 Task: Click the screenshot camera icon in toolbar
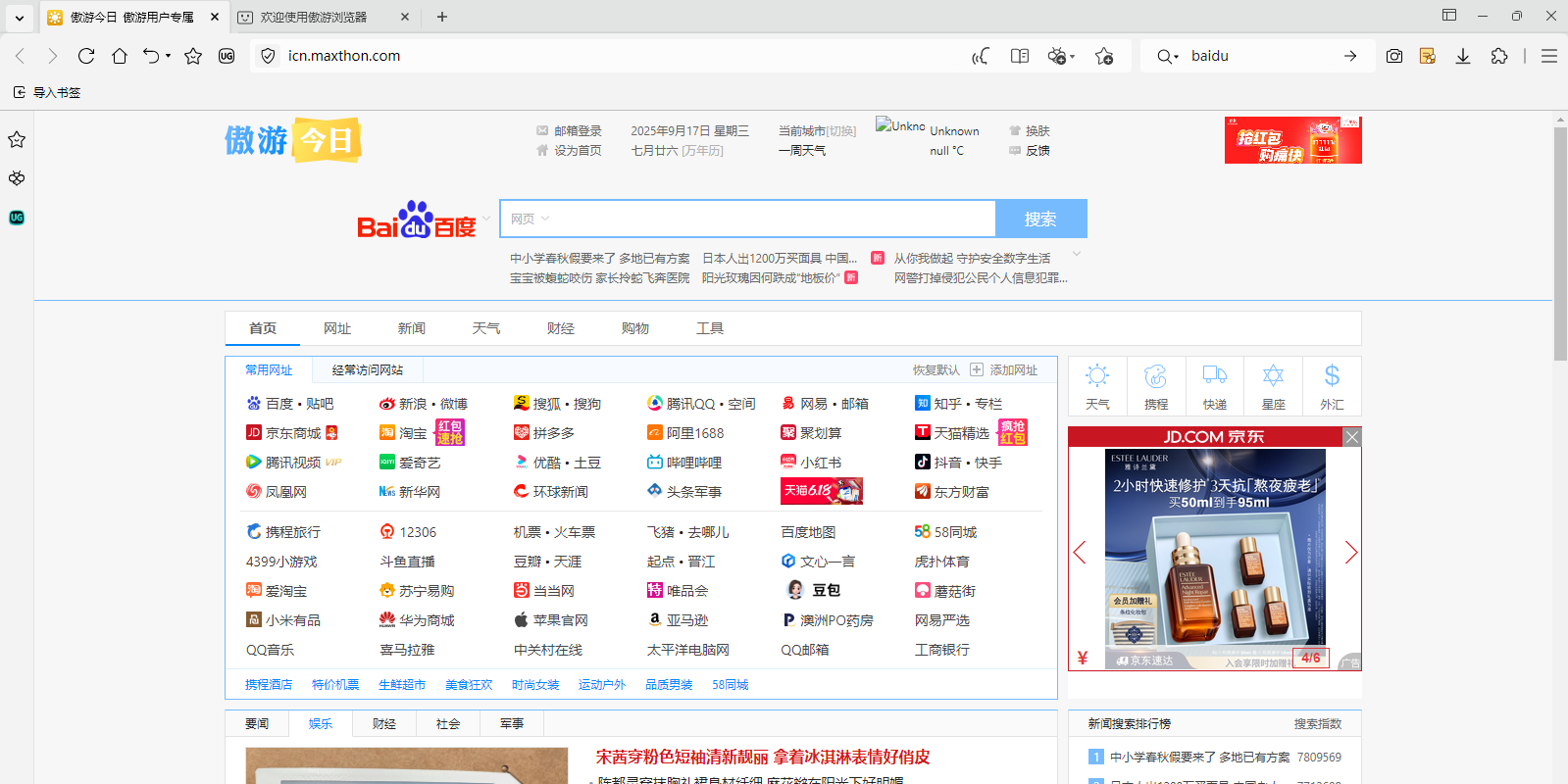coord(1393,56)
